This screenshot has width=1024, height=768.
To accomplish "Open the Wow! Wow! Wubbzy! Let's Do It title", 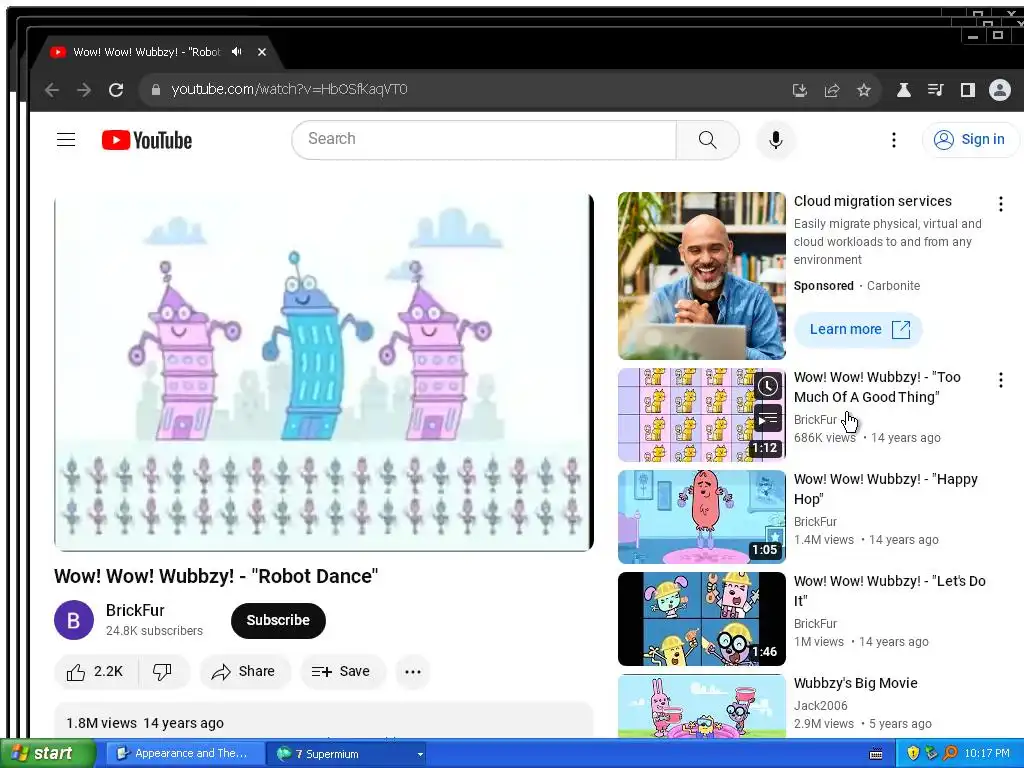I will [889, 590].
